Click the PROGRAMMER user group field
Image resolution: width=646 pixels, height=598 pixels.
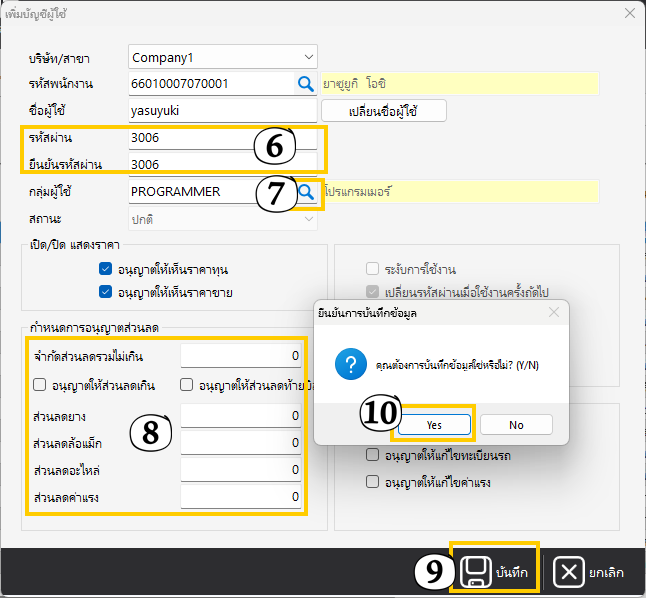click(210, 191)
